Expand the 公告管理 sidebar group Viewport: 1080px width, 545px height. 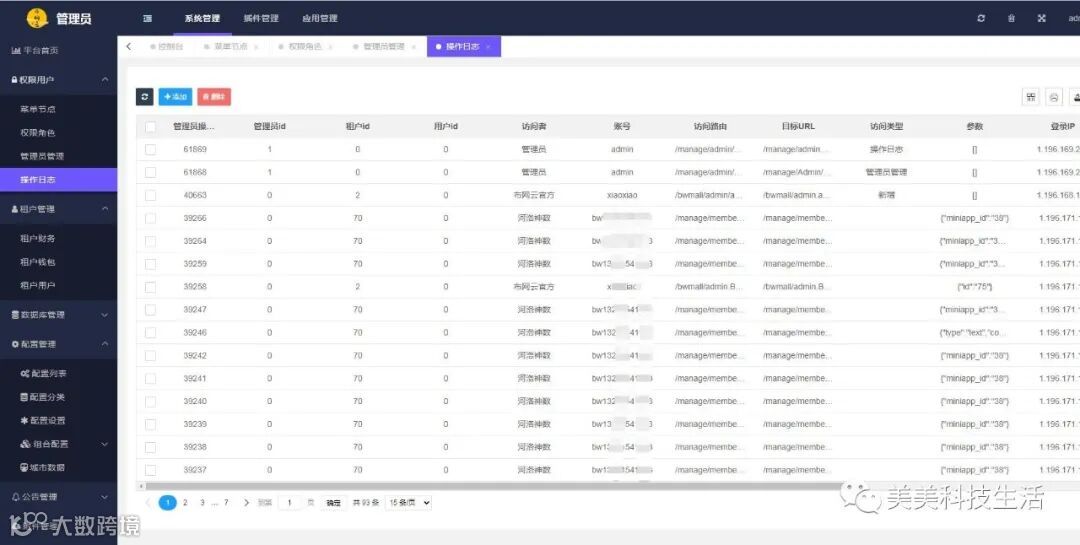point(59,497)
